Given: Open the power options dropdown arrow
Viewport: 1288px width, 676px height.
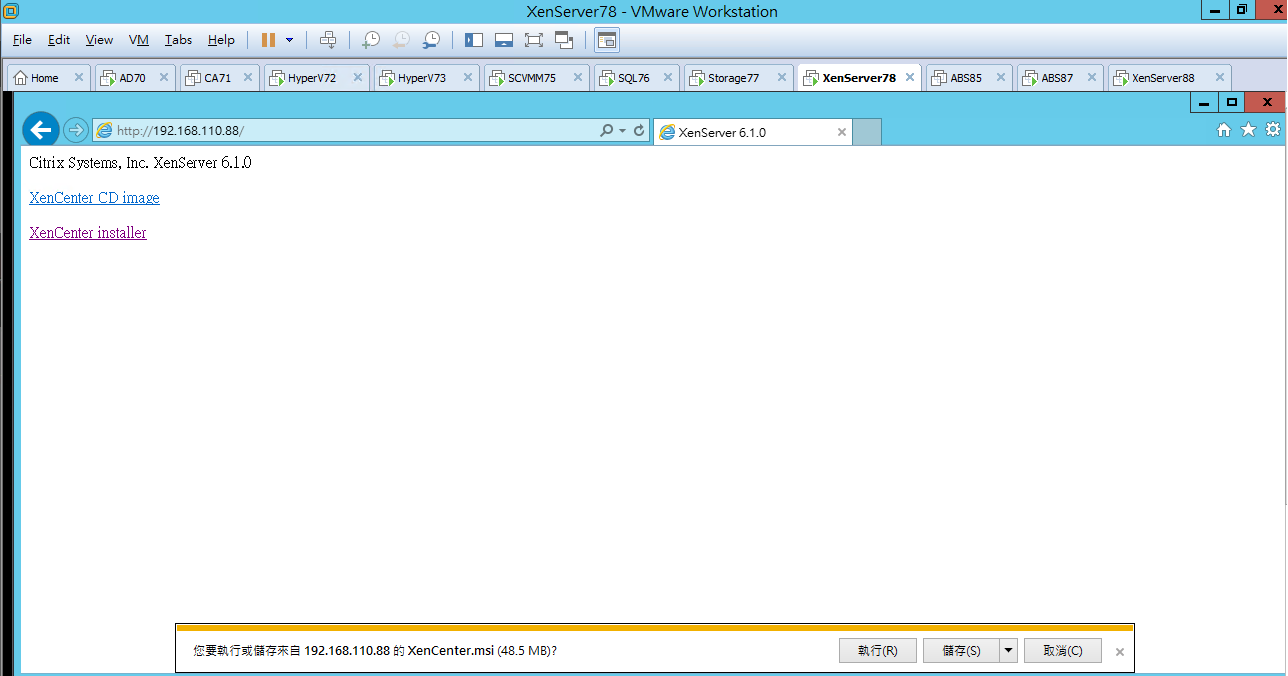Looking at the screenshot, I should click(x=290, y=40).
